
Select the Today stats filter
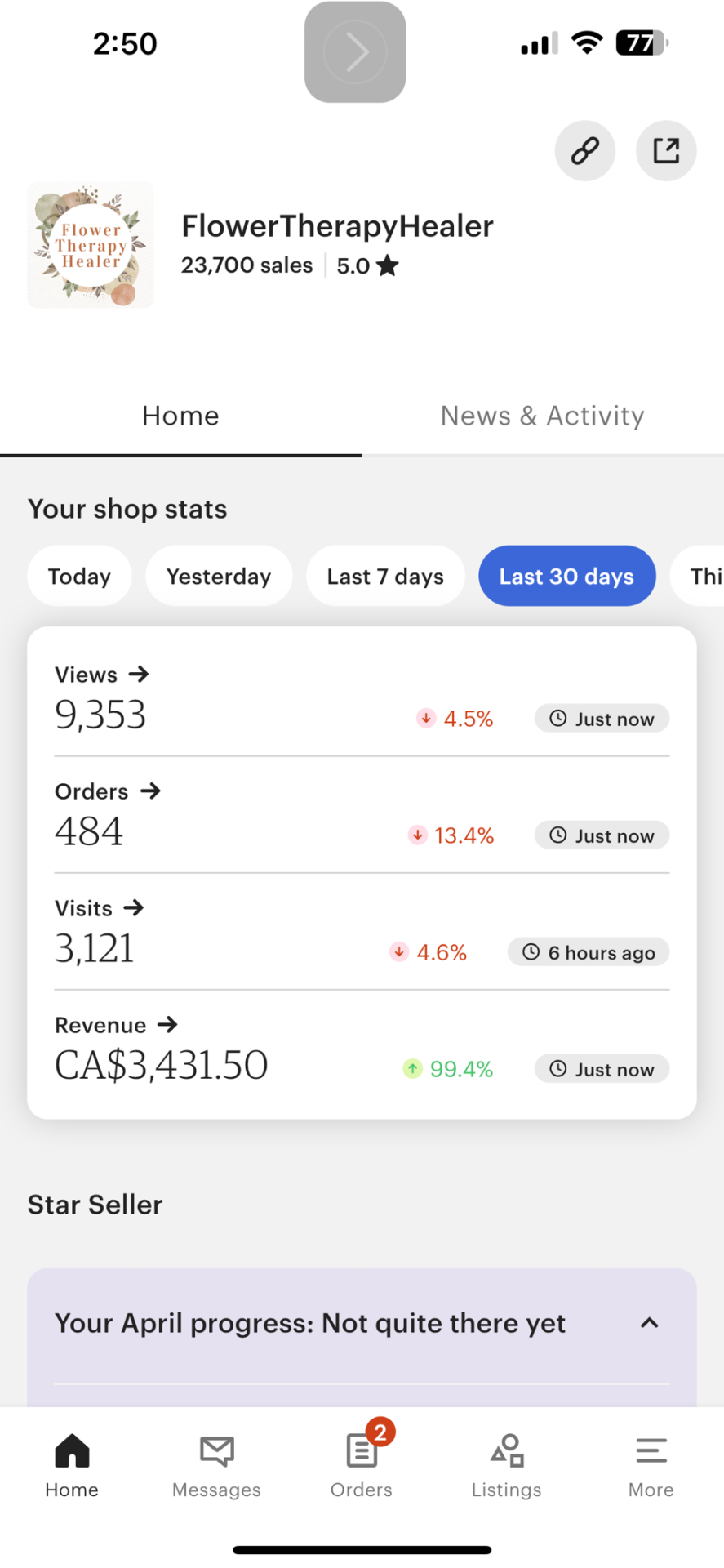(x=79, y=577)
